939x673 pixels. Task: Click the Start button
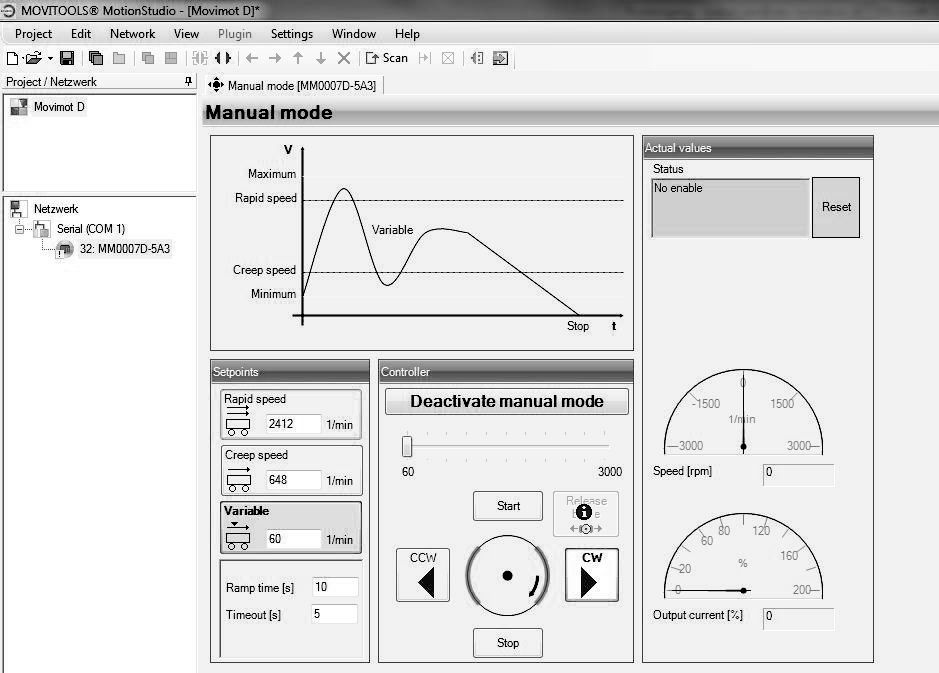pyautogui.click(x=508, y=506)
